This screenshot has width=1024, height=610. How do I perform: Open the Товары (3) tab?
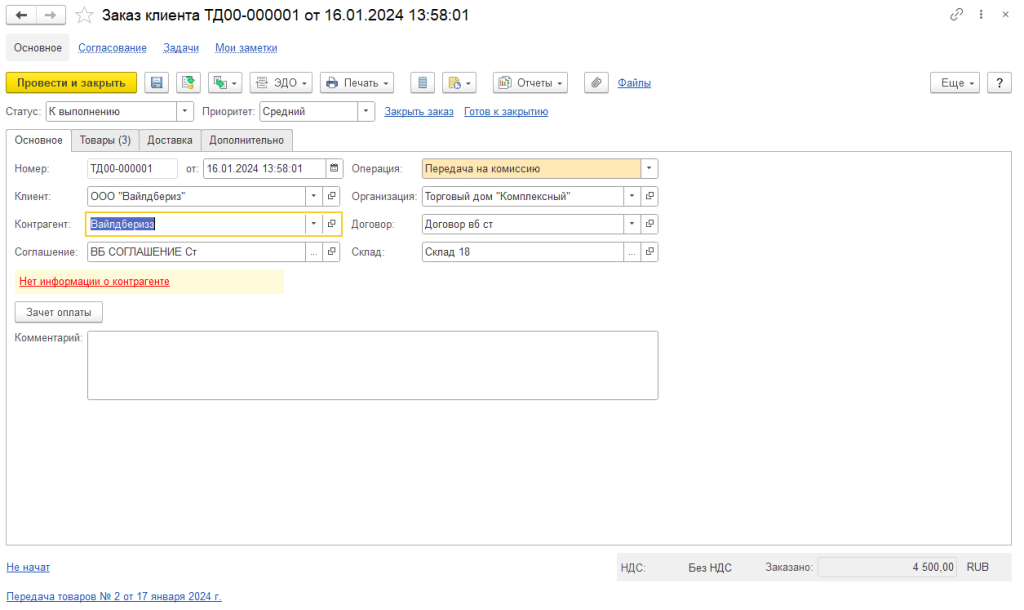[x=105, y=140]
